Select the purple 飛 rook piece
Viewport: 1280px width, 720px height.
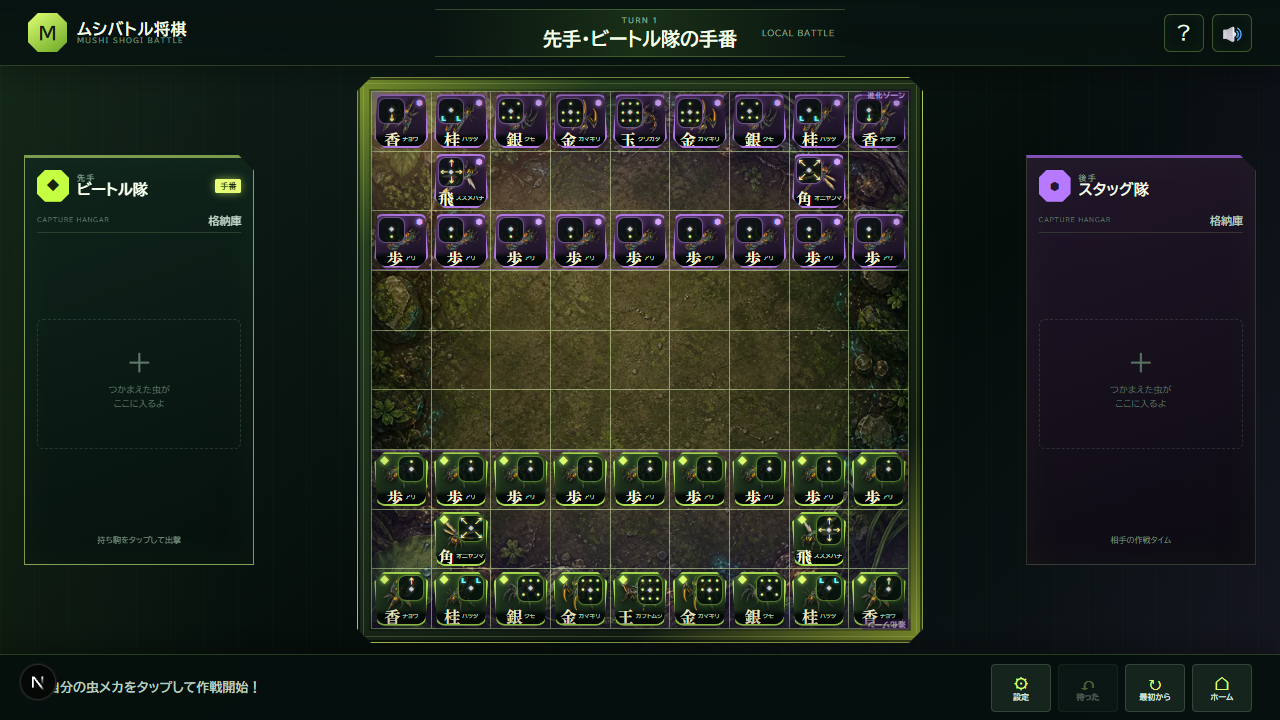tap(461, 181)
